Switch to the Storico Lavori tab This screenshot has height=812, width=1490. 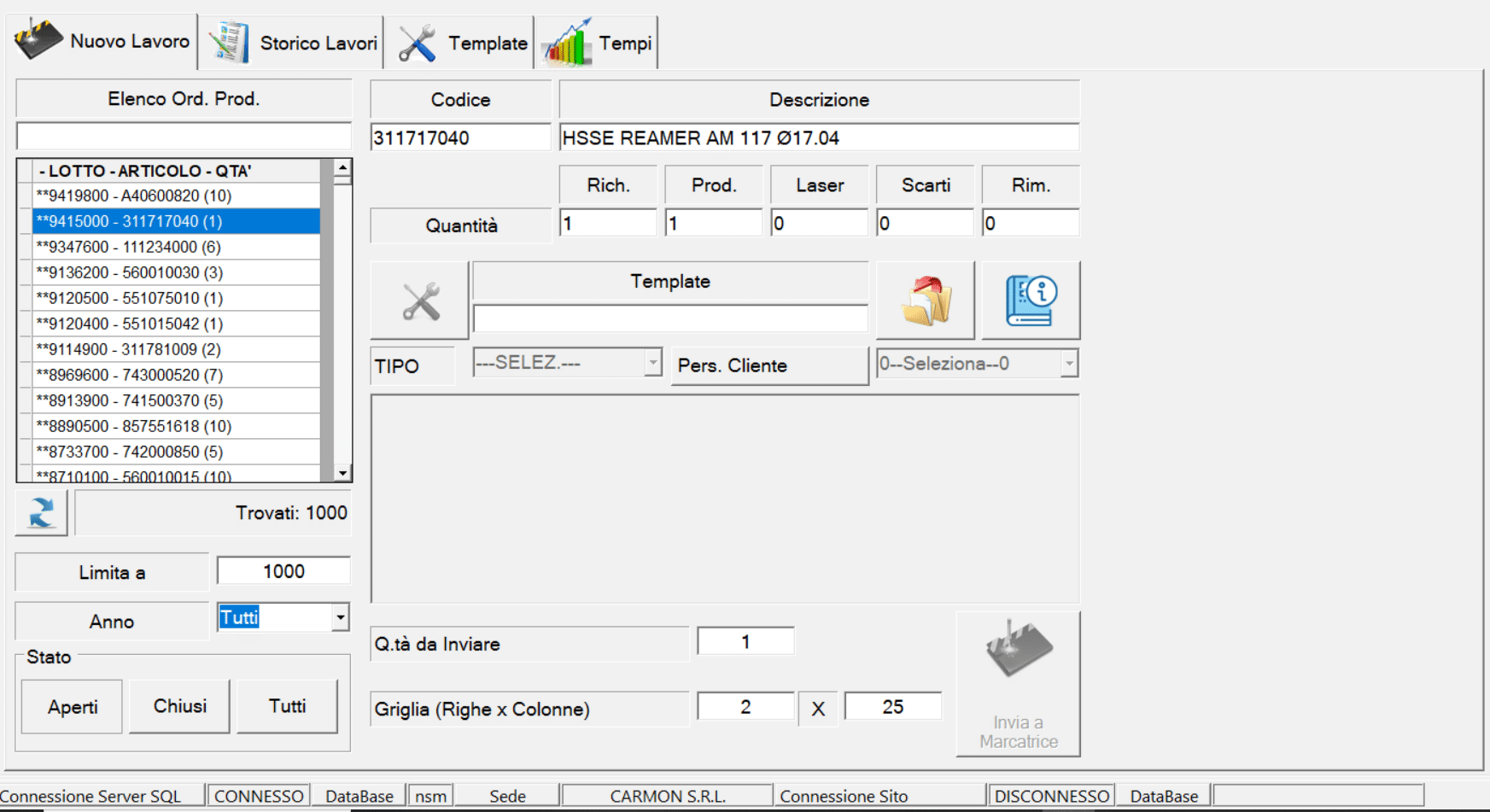[x=293, y=43]
